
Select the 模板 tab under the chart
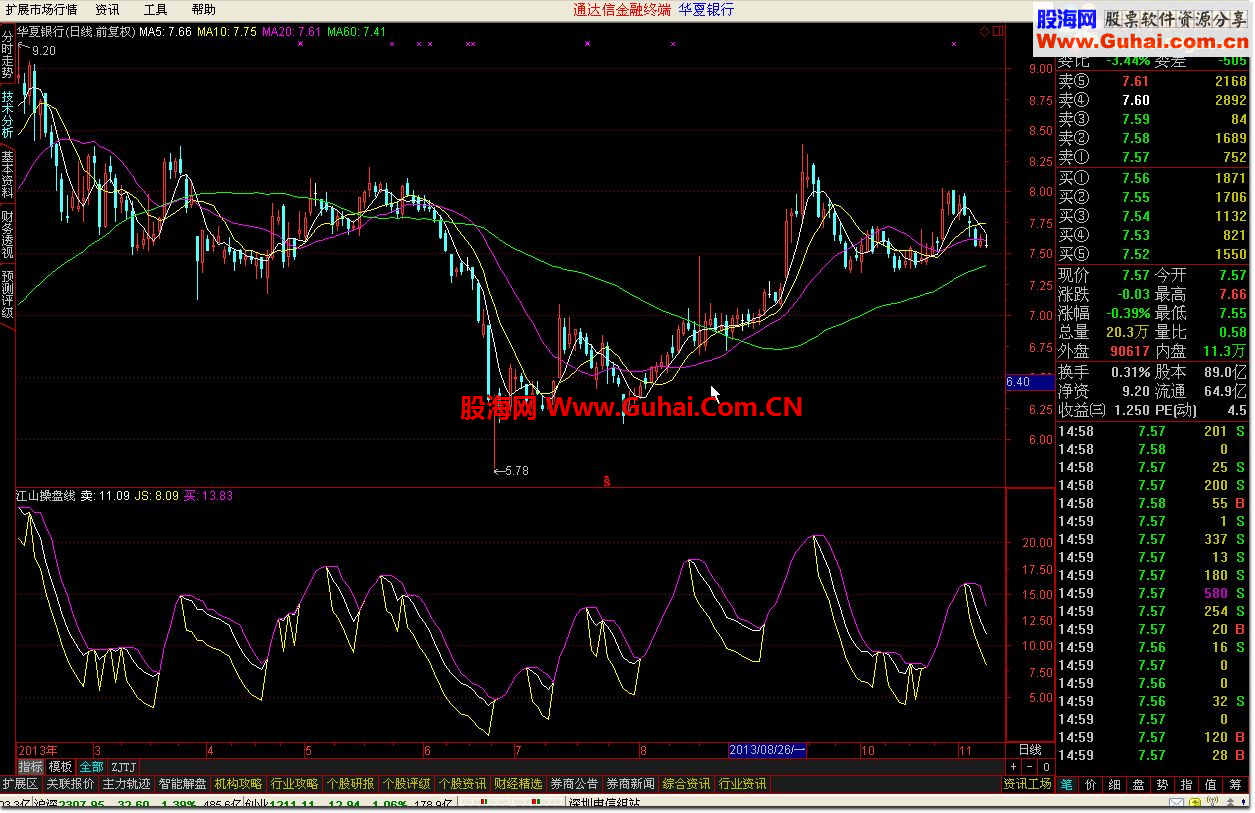click(x=61, y=766)
